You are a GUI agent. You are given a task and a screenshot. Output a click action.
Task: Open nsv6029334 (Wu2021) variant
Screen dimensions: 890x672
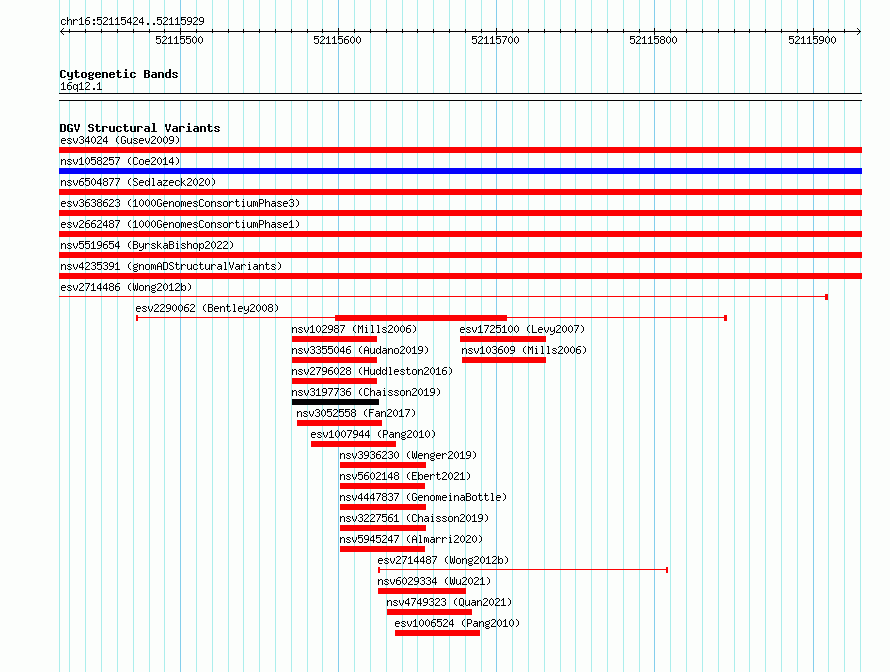point(434,581)
